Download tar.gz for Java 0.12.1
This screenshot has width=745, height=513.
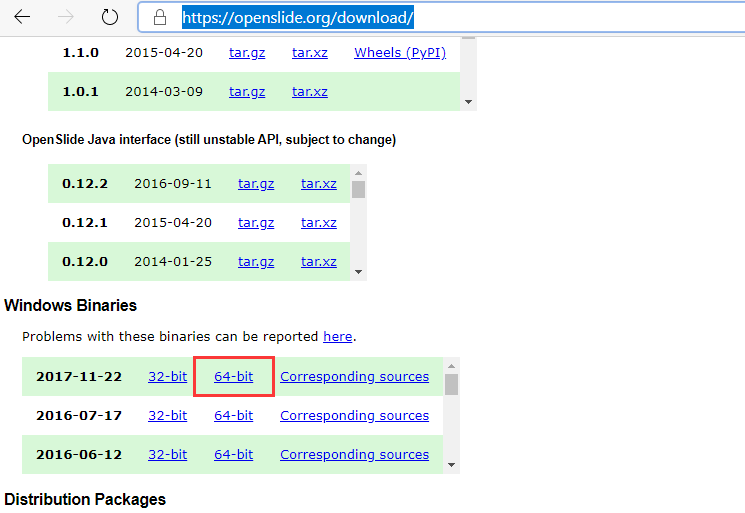click(256, 222)
